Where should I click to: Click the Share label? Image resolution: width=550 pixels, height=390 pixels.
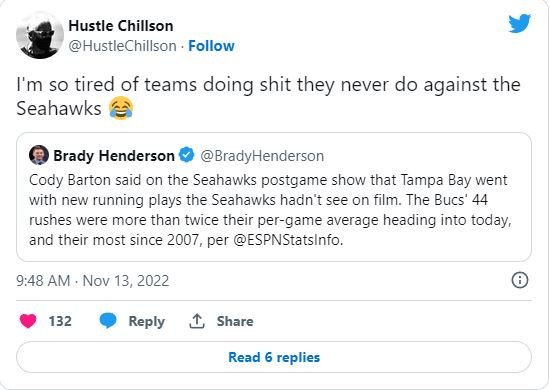(x=235, y=321)
